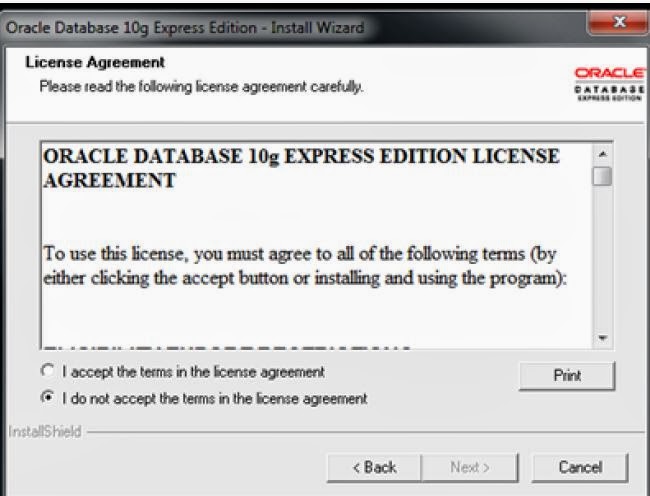This screenshot has width=650, height=496.
Task: Click the disabled Next button
Action: [x=470, y=468]
